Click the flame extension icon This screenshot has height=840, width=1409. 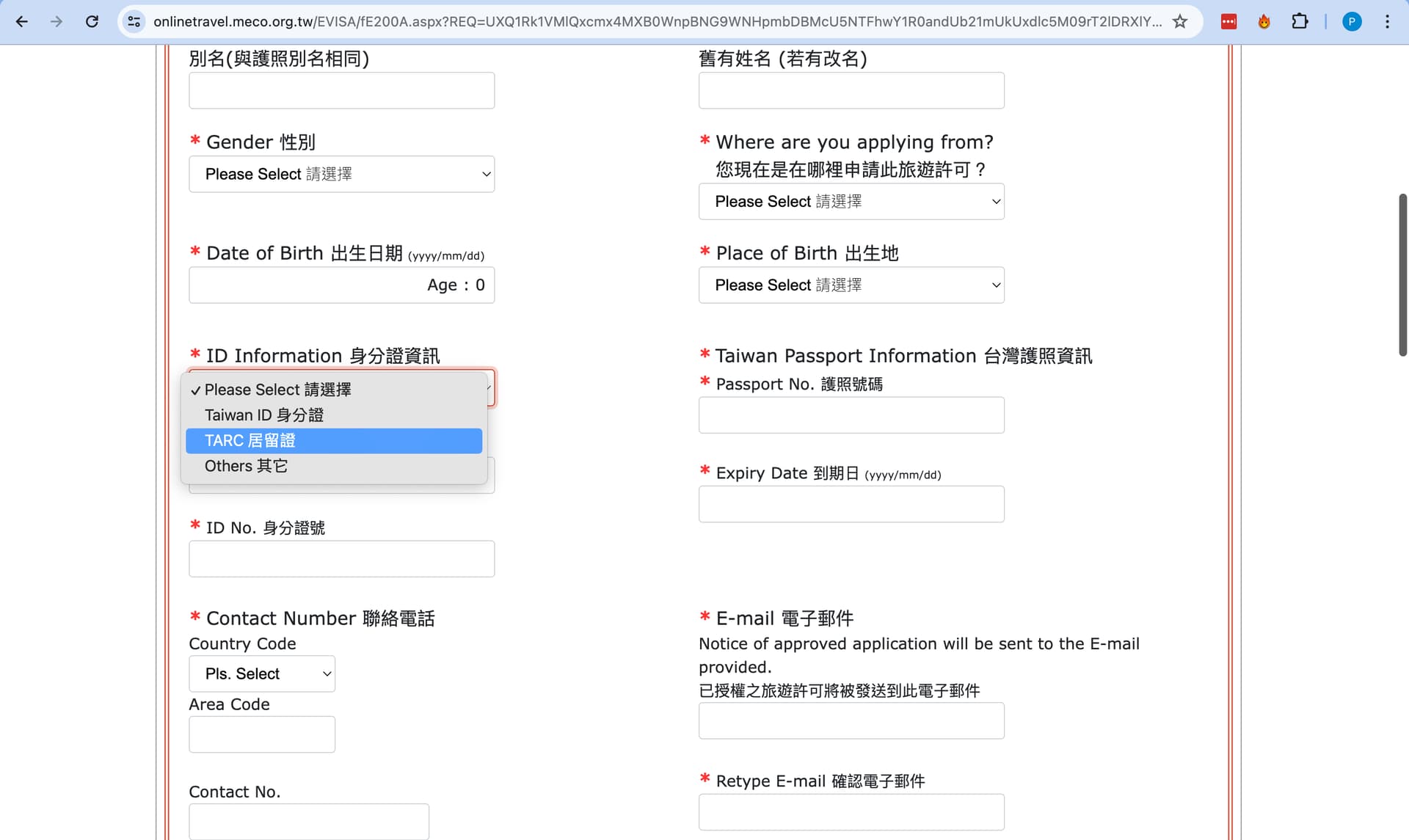pyautogui.click(x=1264, y=21)
